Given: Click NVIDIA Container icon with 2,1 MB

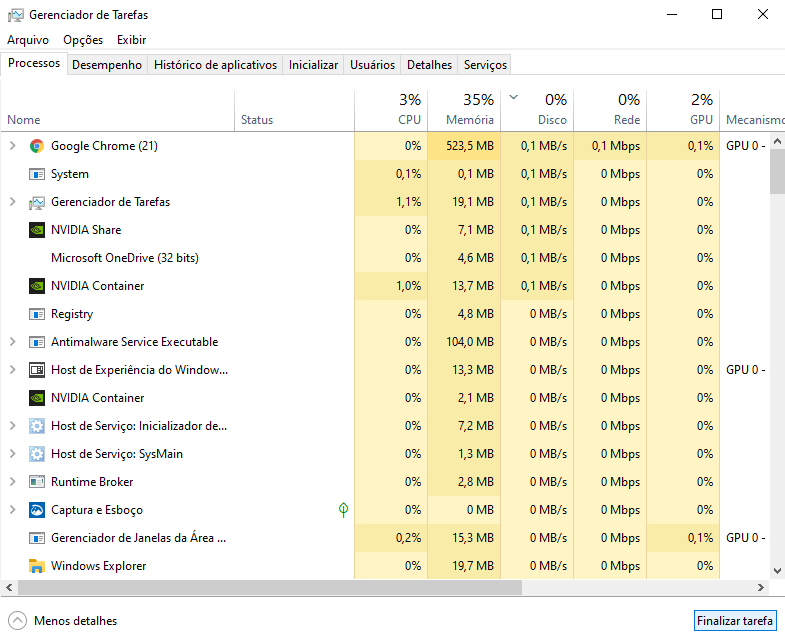Looking at the screenshot, I should pos(37,398).
